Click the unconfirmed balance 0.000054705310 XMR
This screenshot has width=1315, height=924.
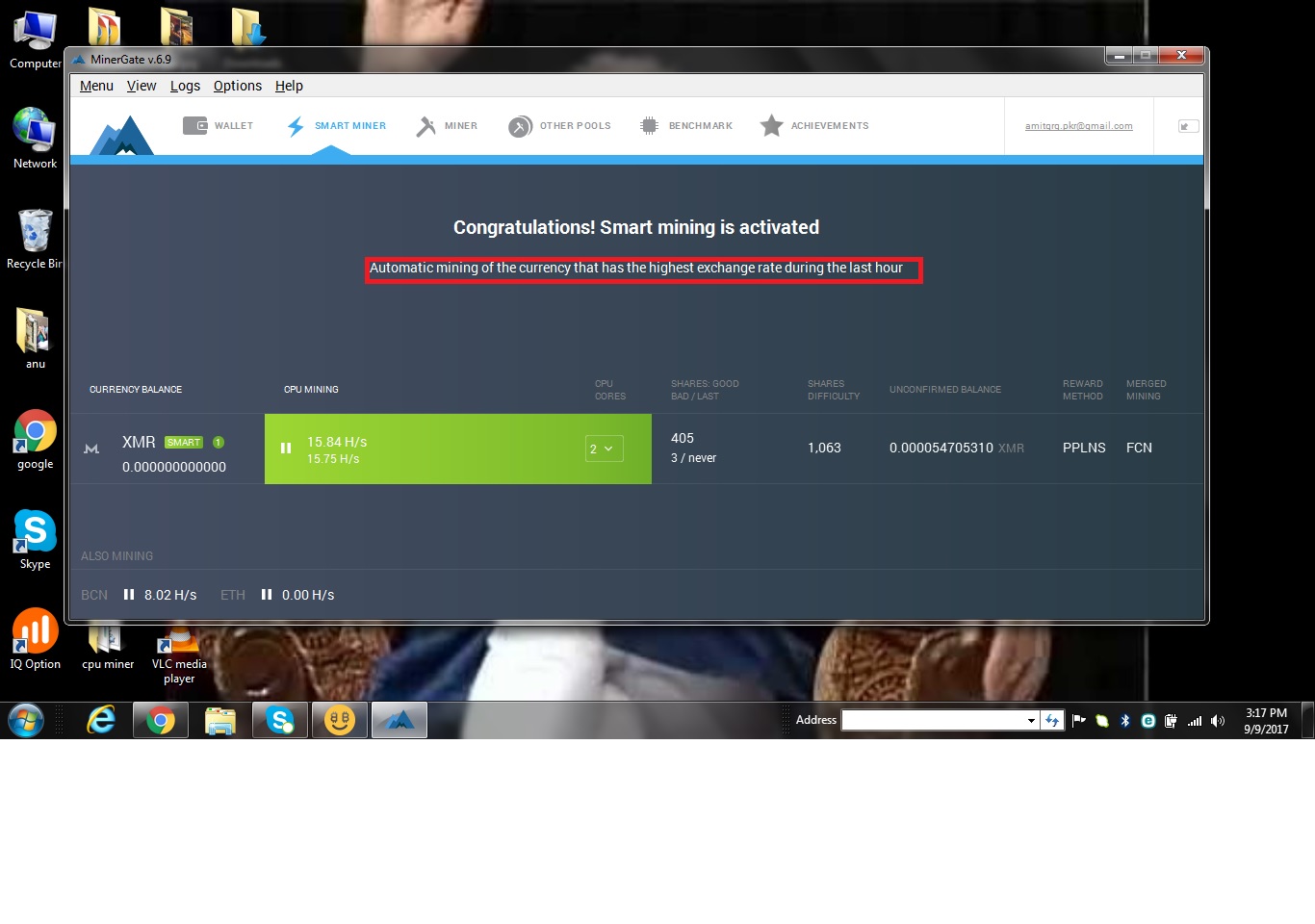coord(957,448)
